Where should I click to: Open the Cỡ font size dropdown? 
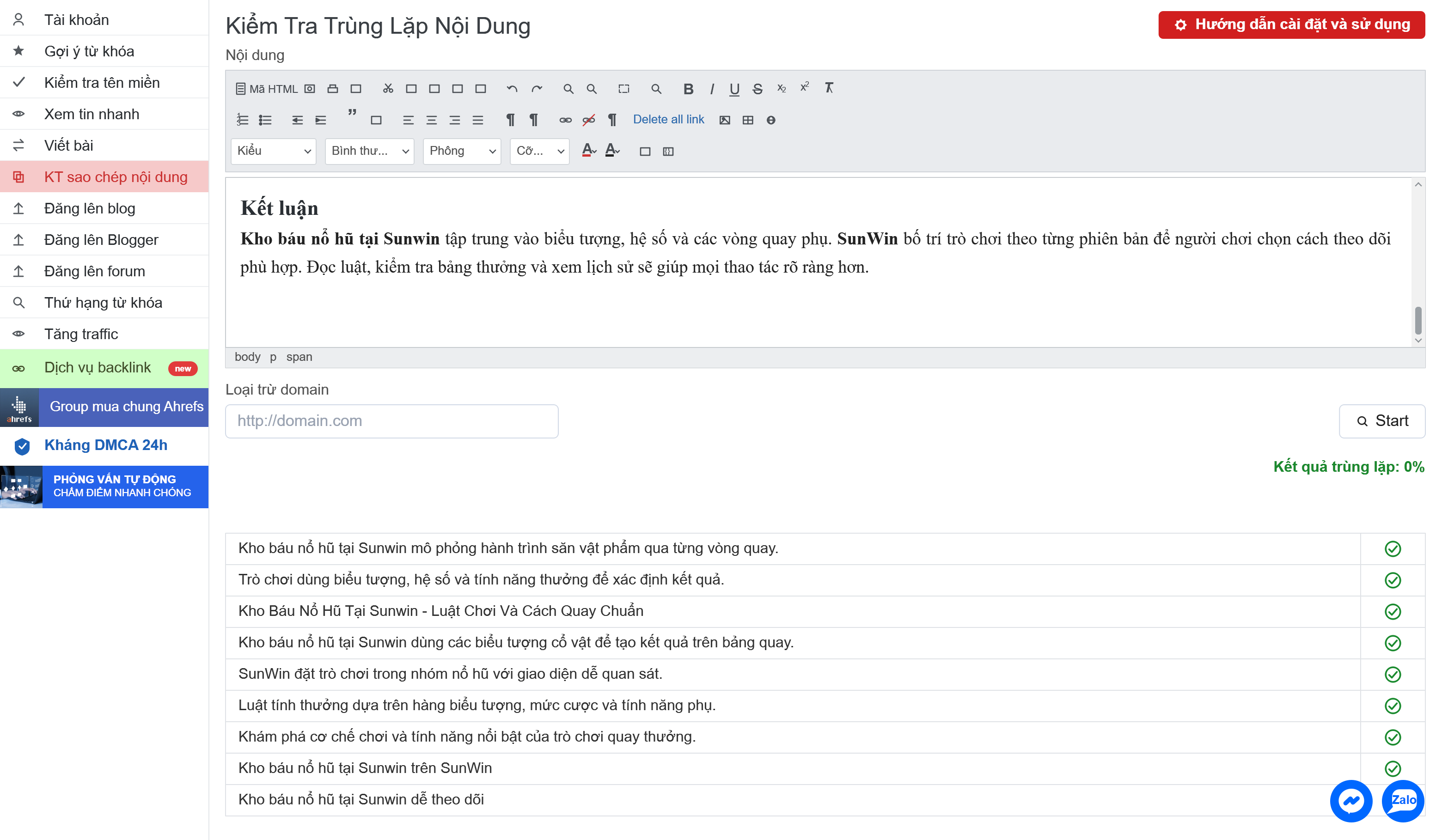click(x=540, y=151)
